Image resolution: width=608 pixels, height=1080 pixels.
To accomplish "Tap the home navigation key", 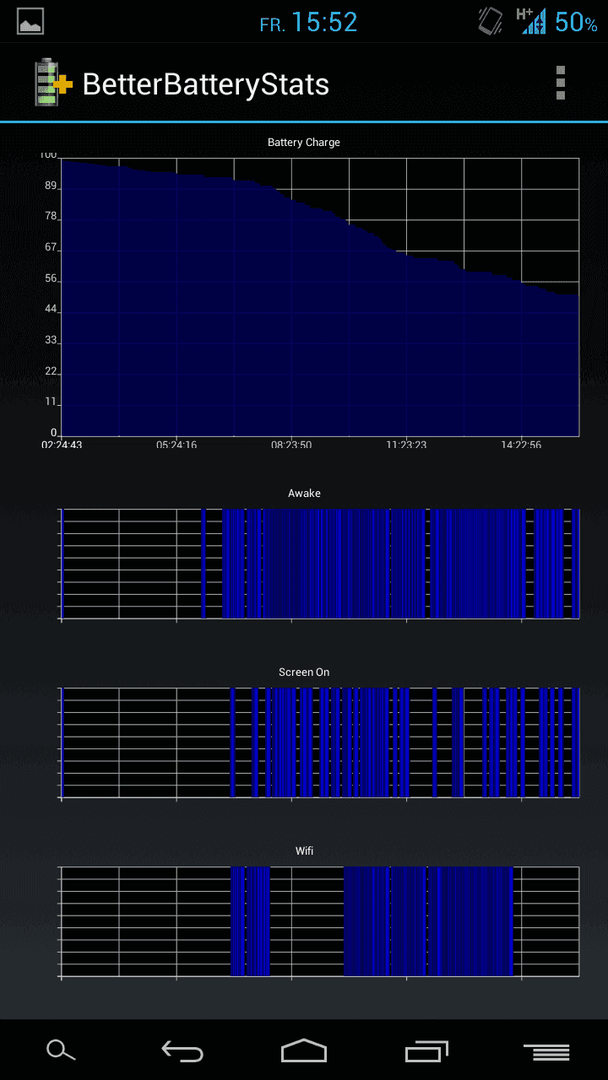I will pos(304,1051).
